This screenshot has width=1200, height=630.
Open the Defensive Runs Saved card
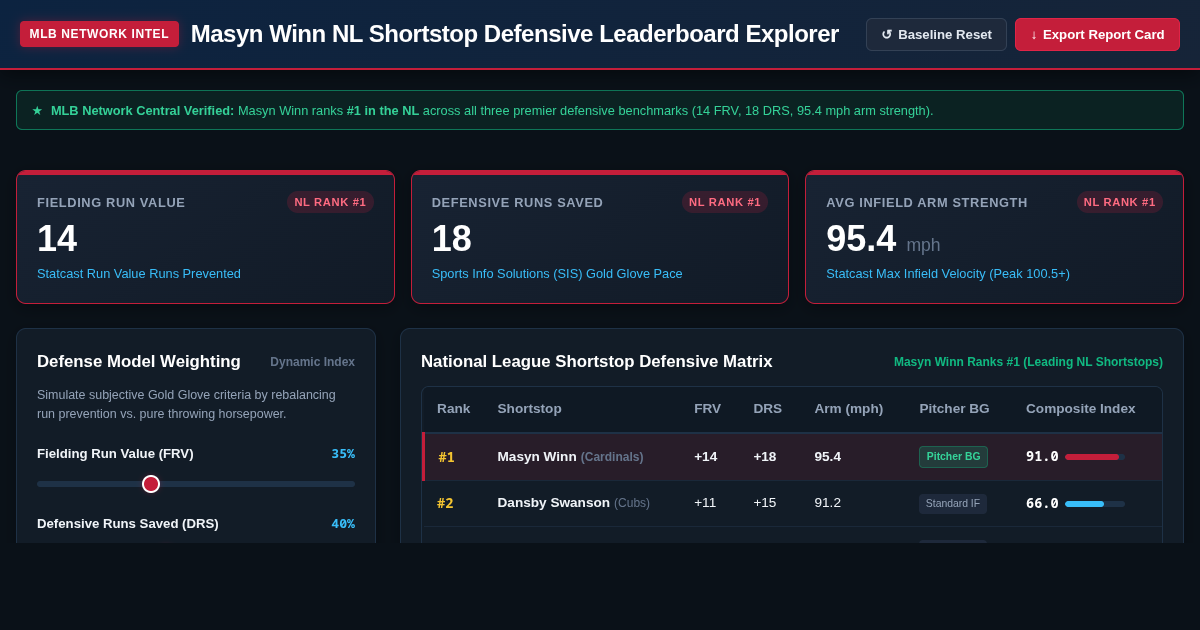(x=600, y=237)
